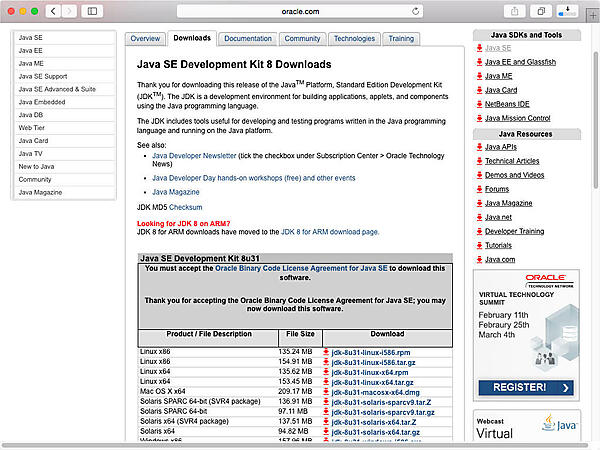
Task: Click the oracle.com address bar
Action: [x=300, y=11]
